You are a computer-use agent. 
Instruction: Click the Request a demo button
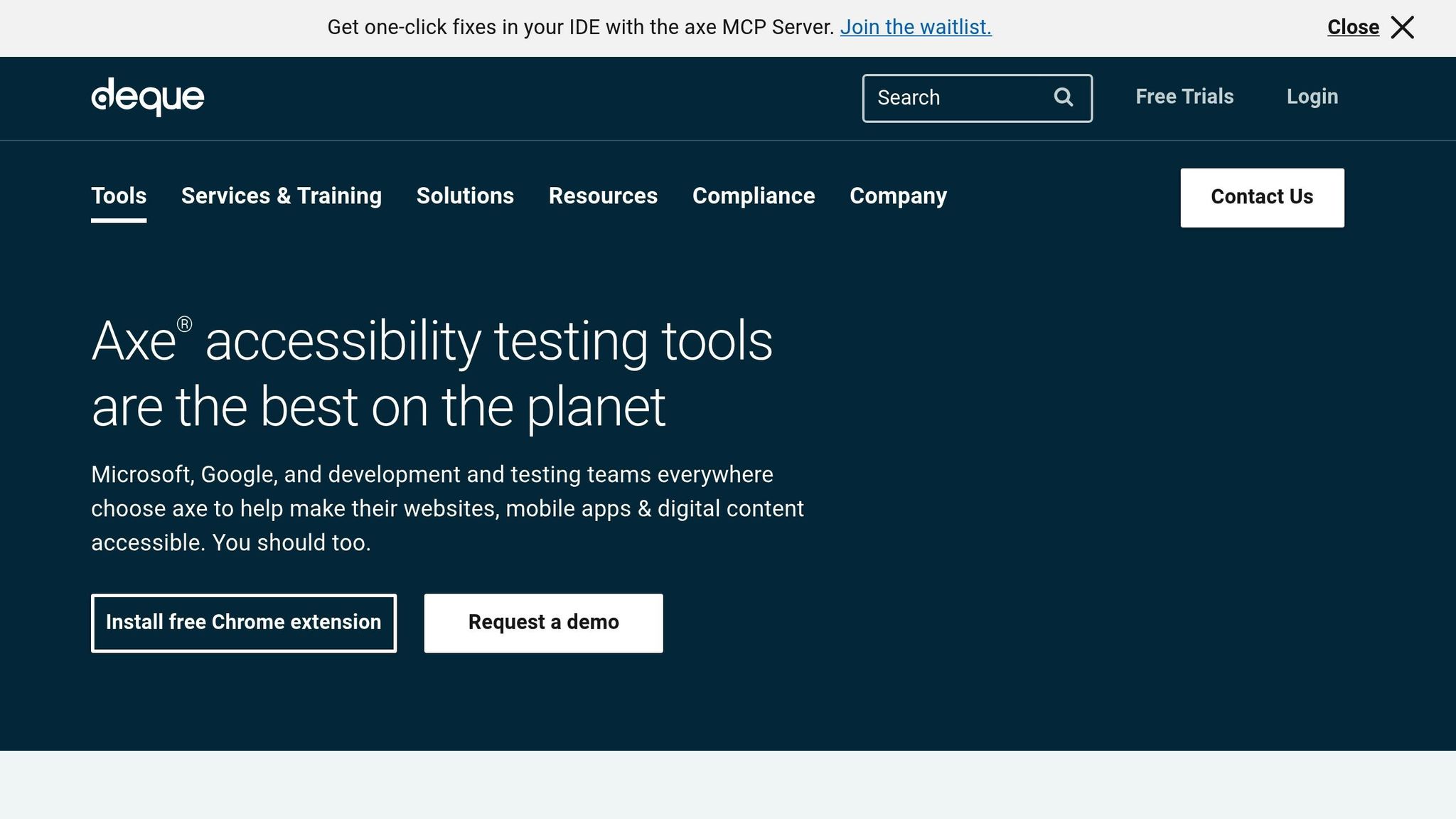tap(543, 623)
